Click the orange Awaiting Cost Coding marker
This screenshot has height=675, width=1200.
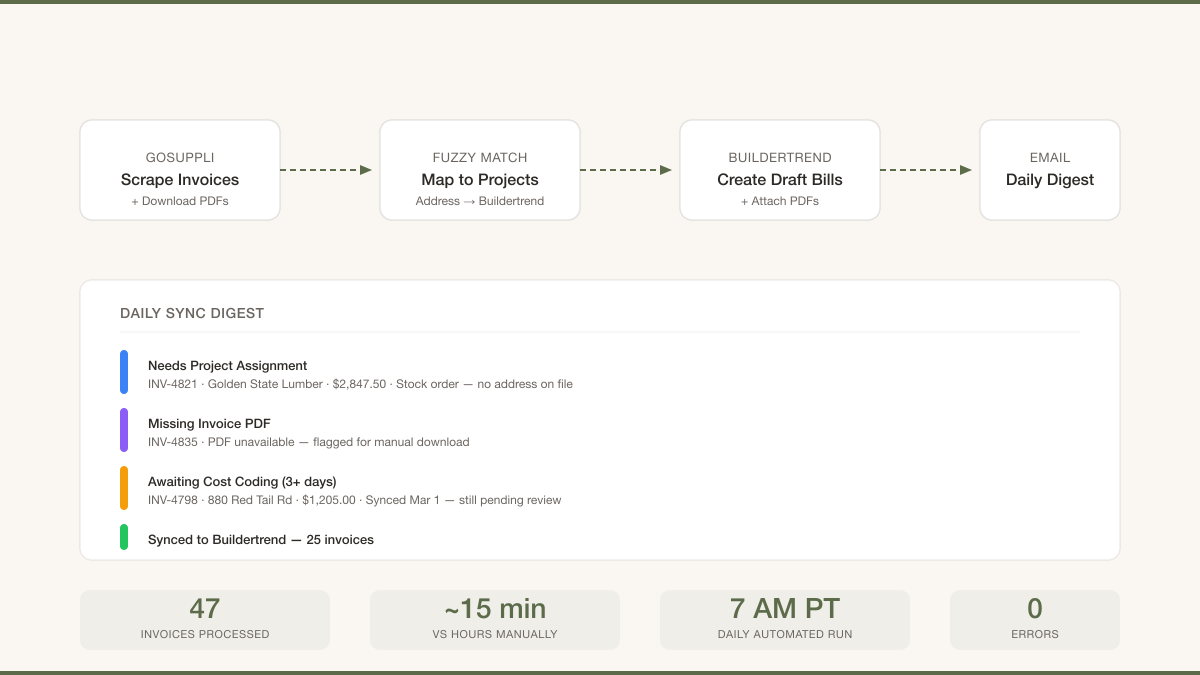coord(124,488)
